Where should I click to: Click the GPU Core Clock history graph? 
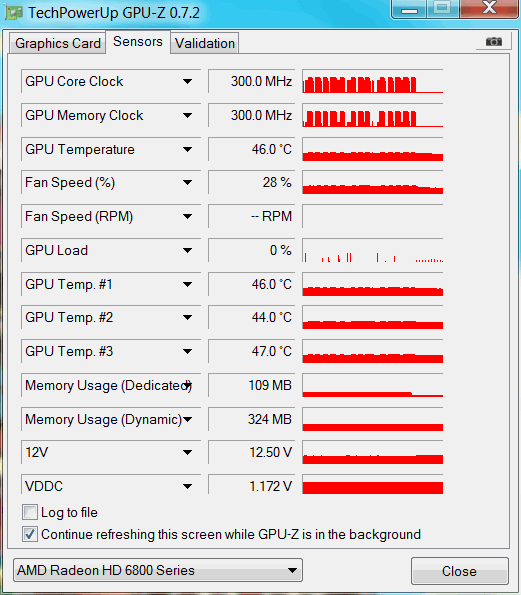[x=373, y=81]
